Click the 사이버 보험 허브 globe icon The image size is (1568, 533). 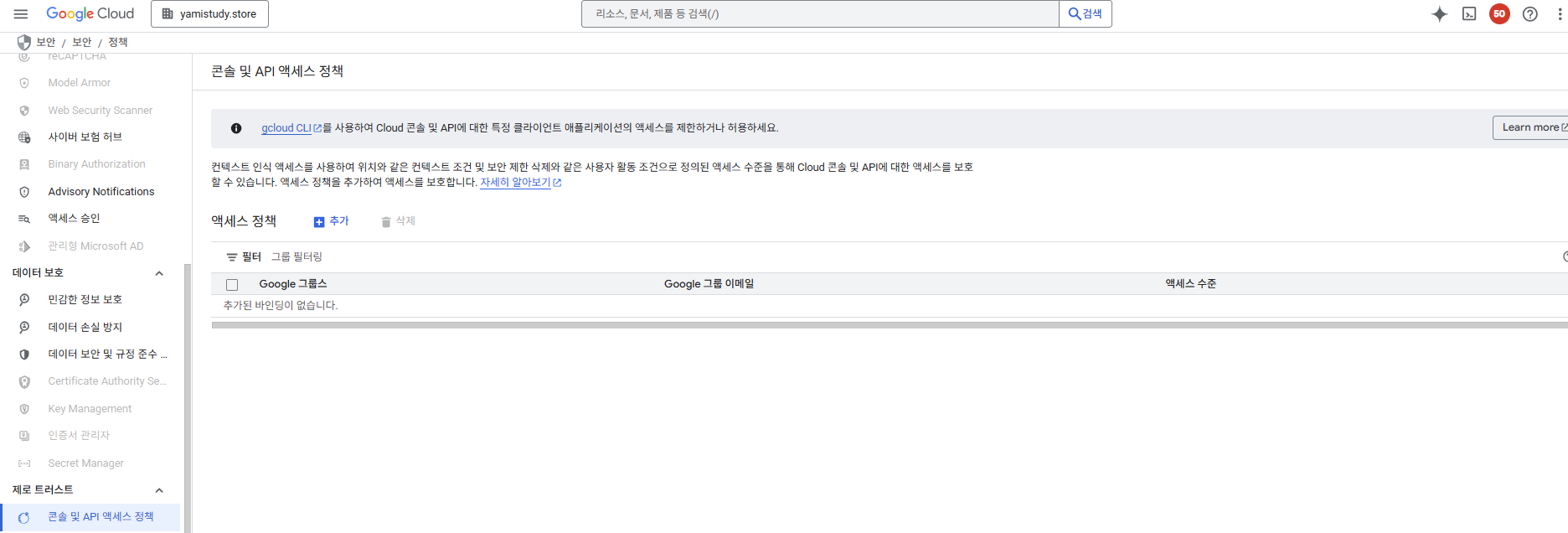click(x=24, y=137)
